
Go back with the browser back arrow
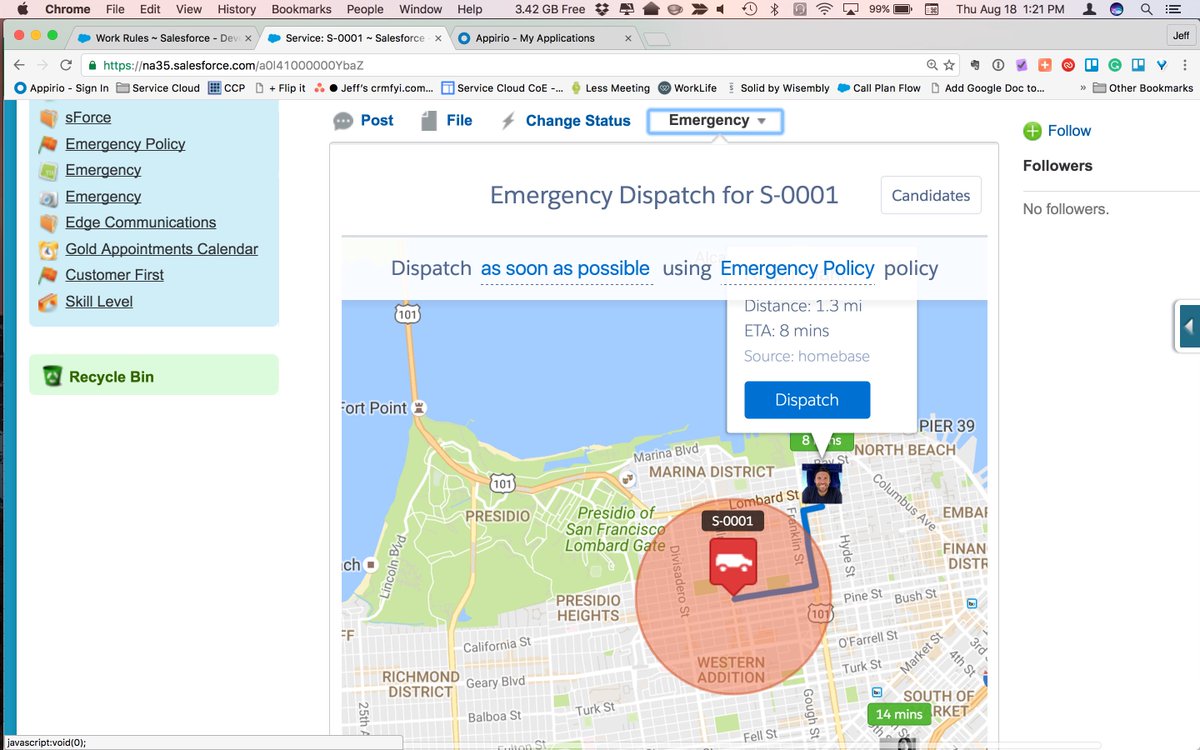coord(19,65)
